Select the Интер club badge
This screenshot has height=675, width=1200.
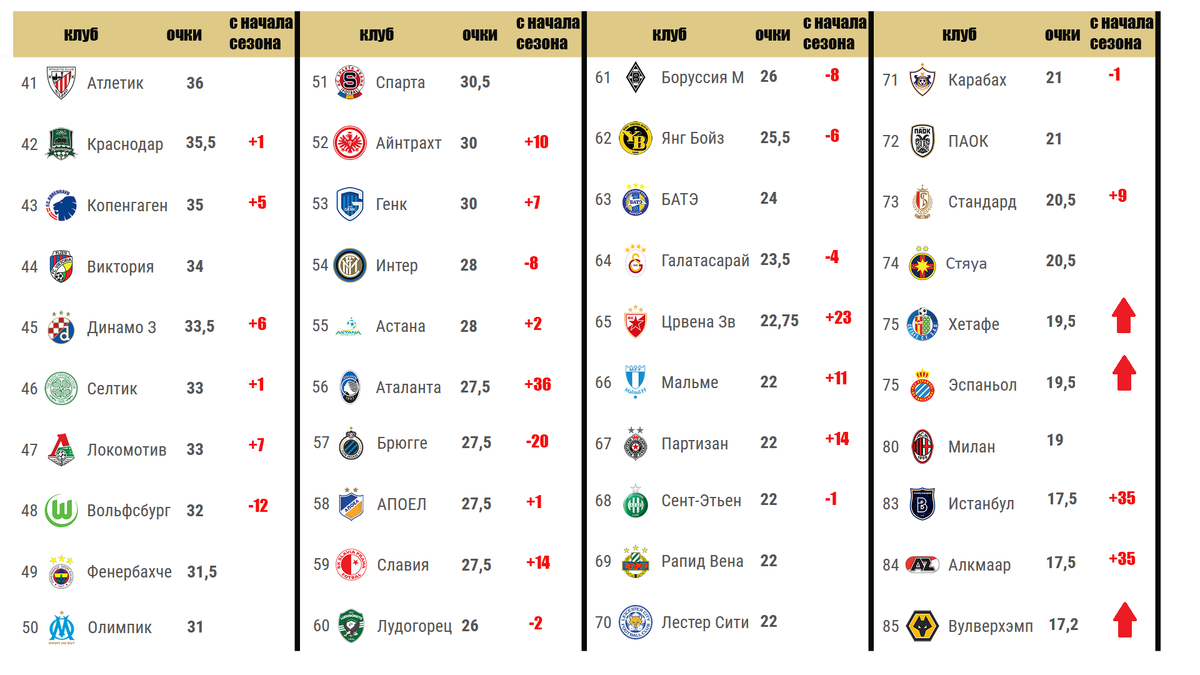pyautogui.click(x=350, y=265)
